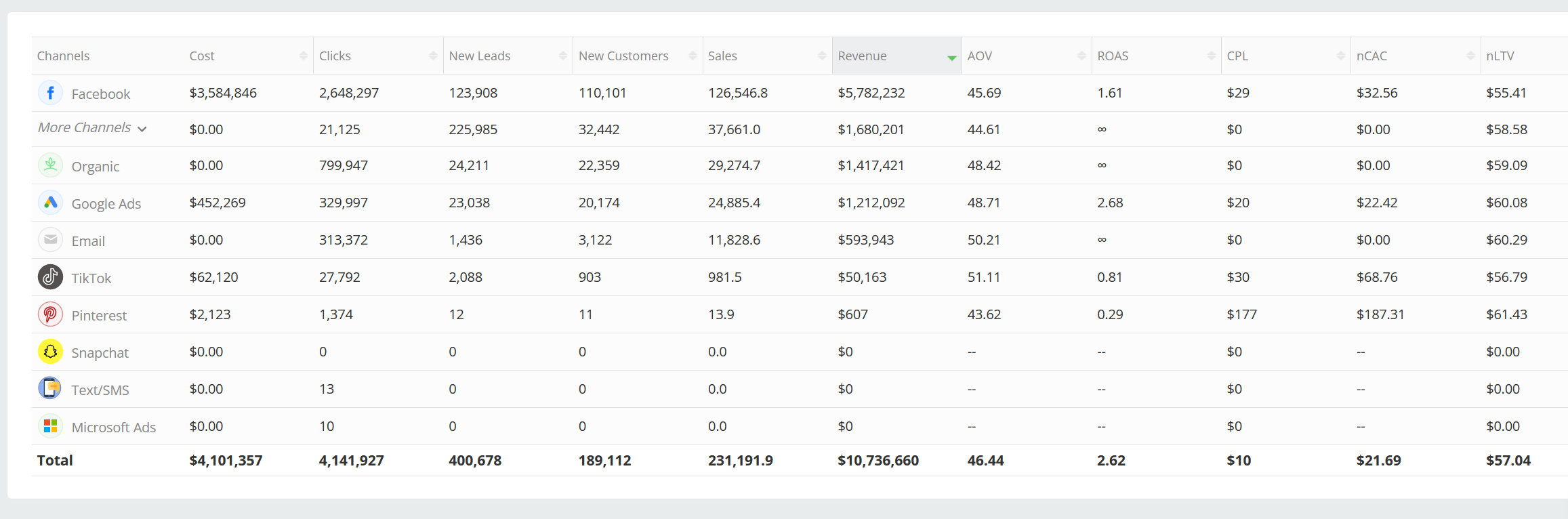Screen dimensions: 1568x519
Task: Click the Email envelope icon
Action: pyautogui.click(x=50, y=240)
